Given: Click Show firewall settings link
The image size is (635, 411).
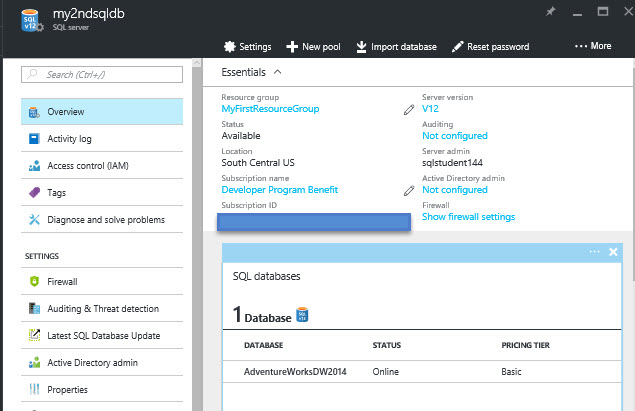Looking at the screenshot, I should coord(468,217).
